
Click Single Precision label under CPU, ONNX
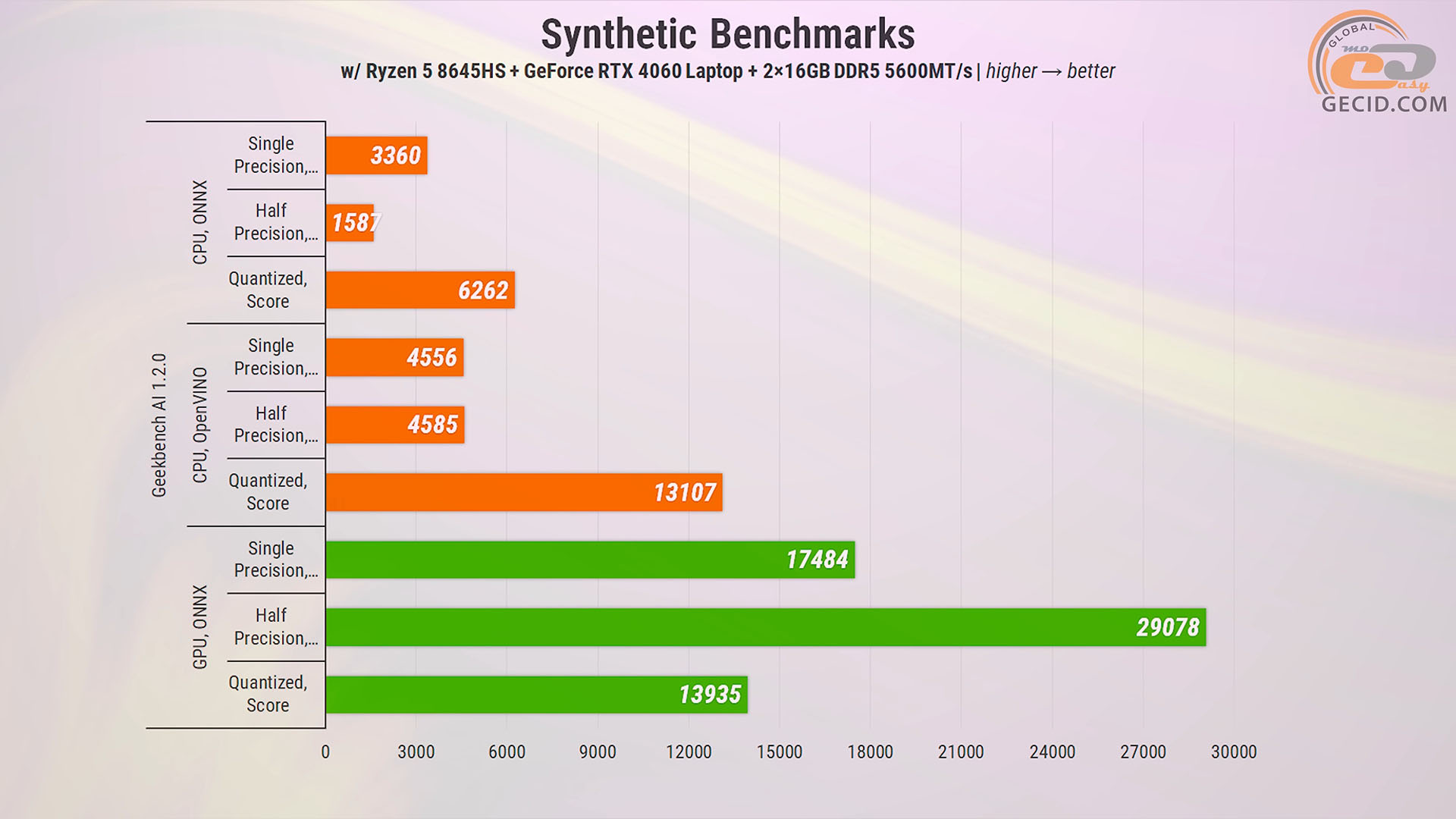(x=275, y=155)
